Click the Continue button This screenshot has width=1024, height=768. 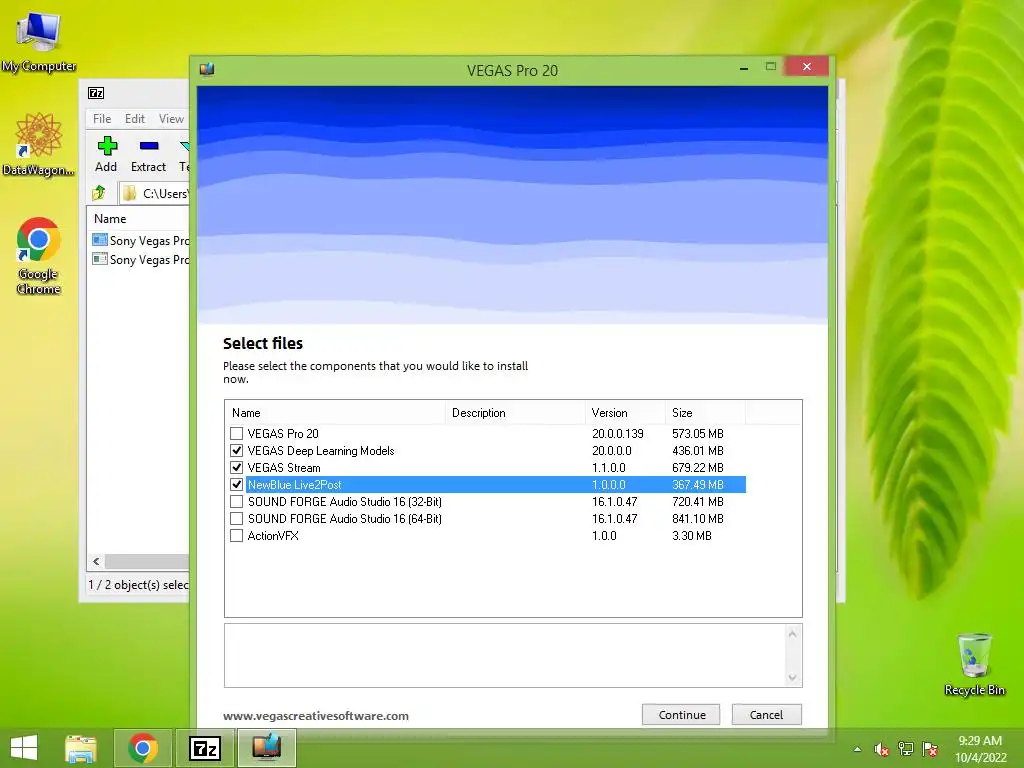tap(681, 714)
